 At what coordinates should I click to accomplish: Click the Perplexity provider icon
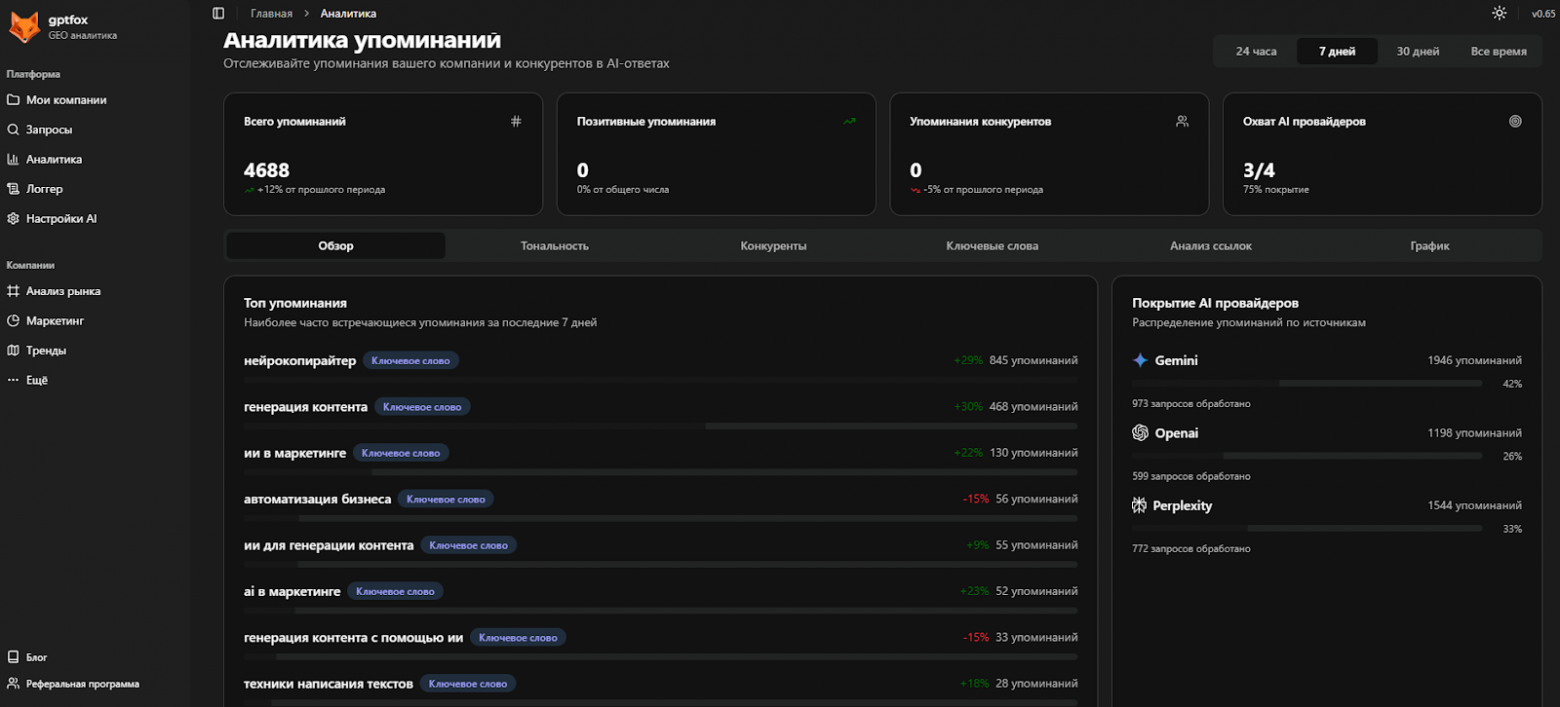pos(1140,505)
